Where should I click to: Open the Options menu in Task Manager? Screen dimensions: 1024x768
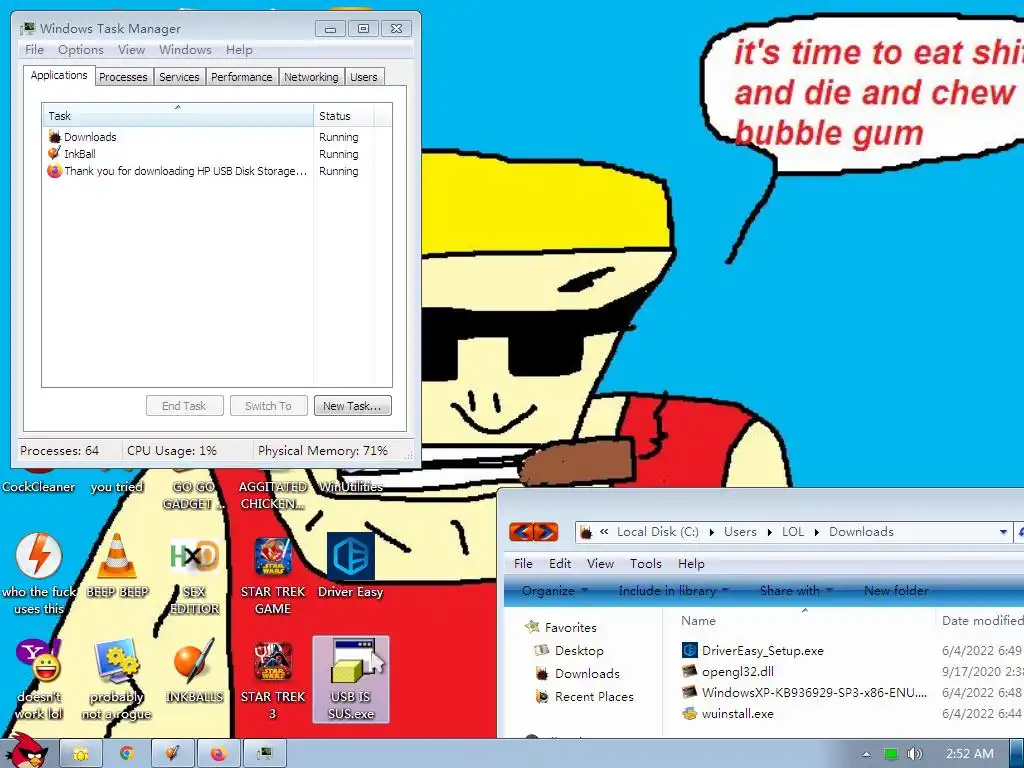[81, 50]
